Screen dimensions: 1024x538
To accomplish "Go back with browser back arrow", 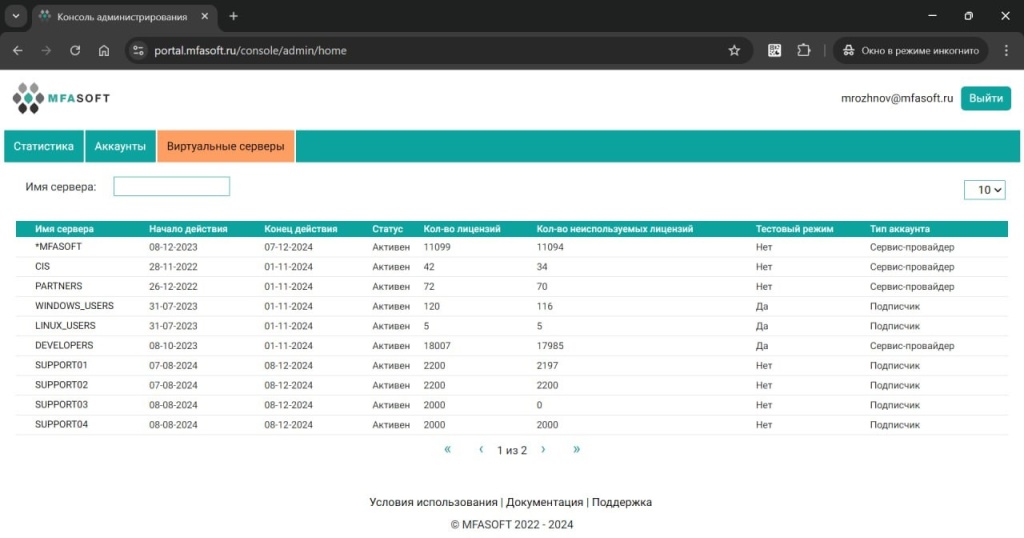I will click(18, 50).
